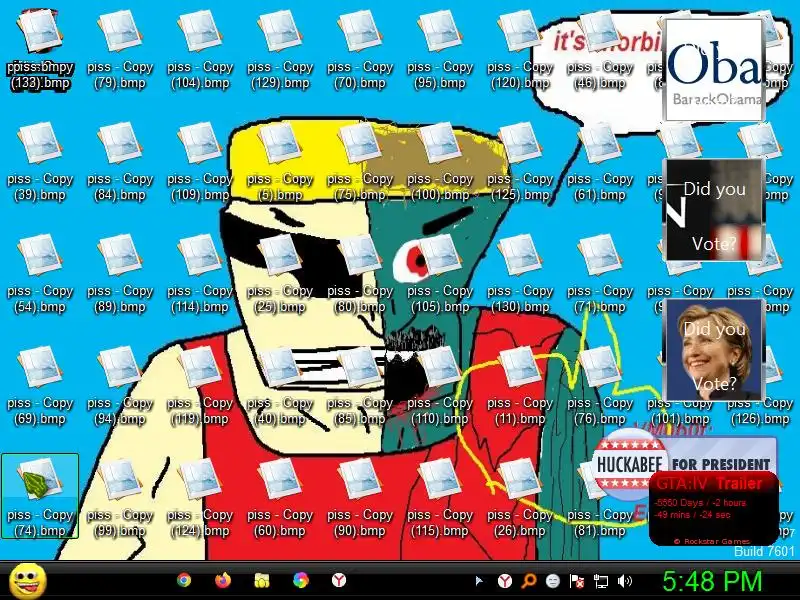Select the piss - Copy (130).bmp file
Image resolution: width=800 pixels, height=600 pixels.
pyautogui.click(x=520, y=274)
